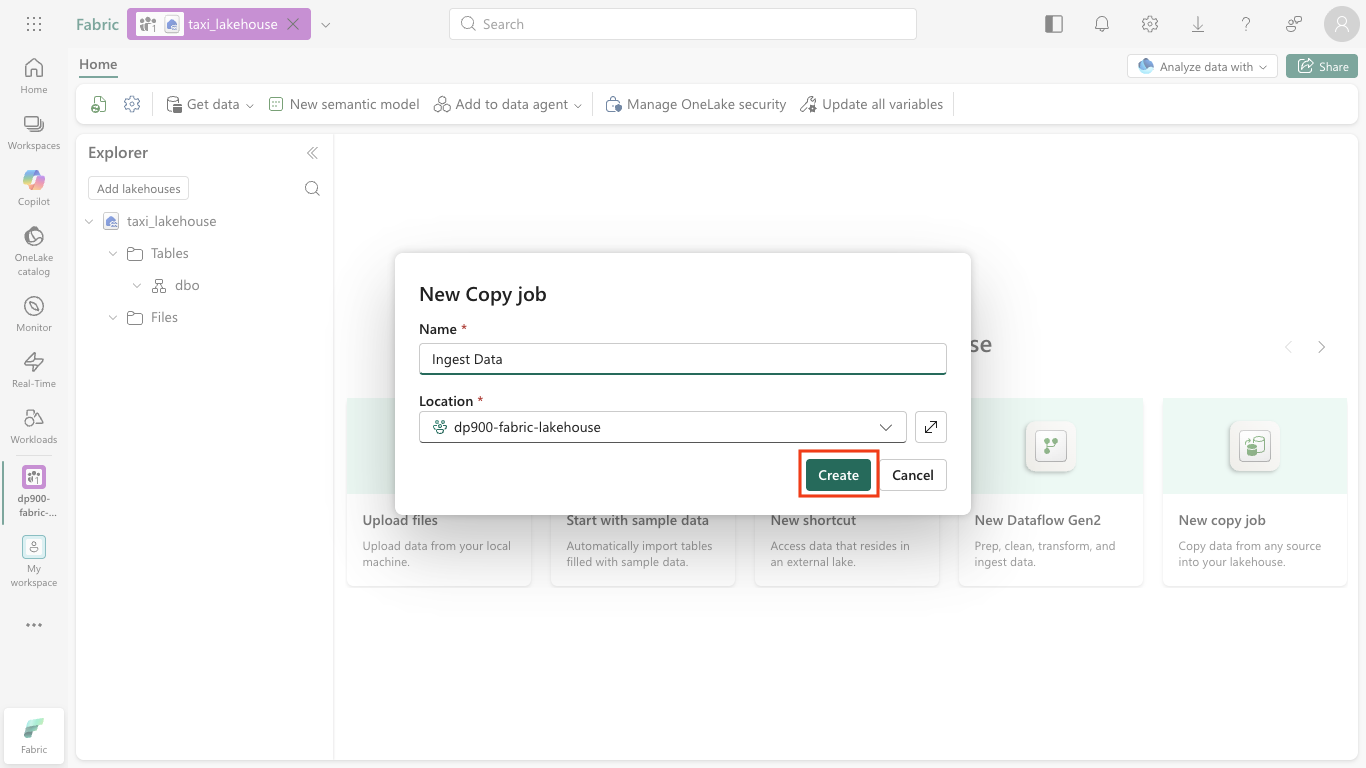Click the Fabric experience switcher at bottom left
1366x768 pixels.
pyautogui.click(x=34, y=735)
